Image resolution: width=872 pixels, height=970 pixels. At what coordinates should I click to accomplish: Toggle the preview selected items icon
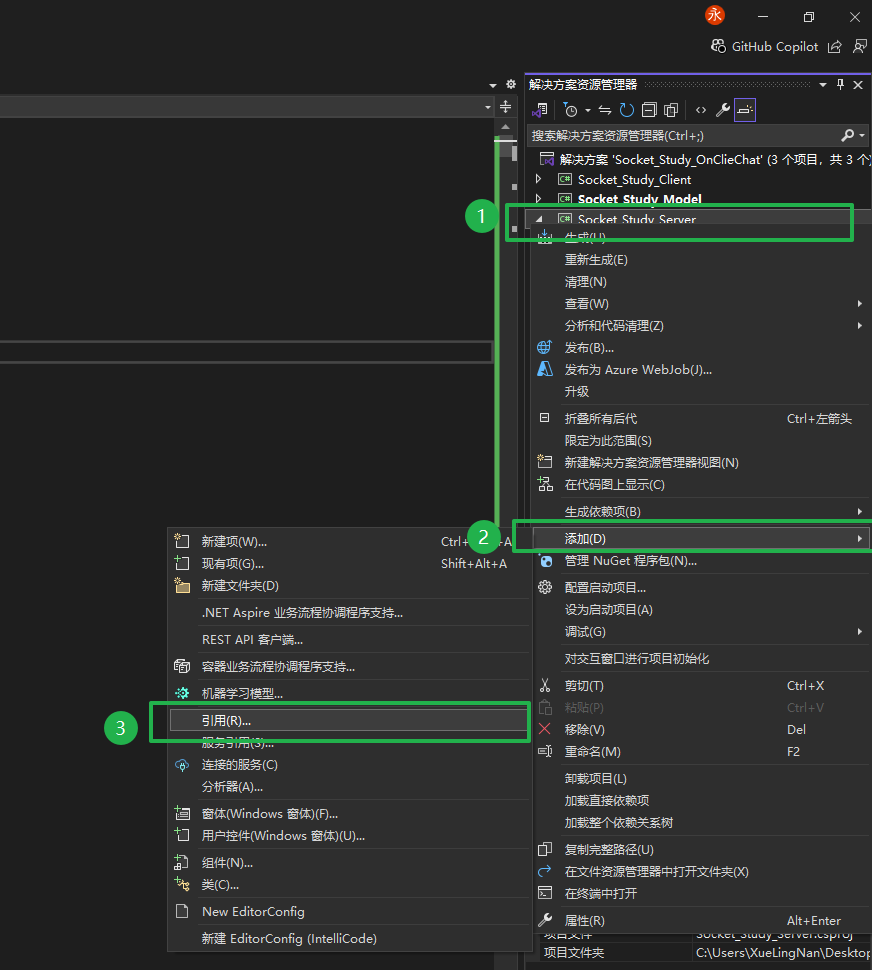pos(745,110)
